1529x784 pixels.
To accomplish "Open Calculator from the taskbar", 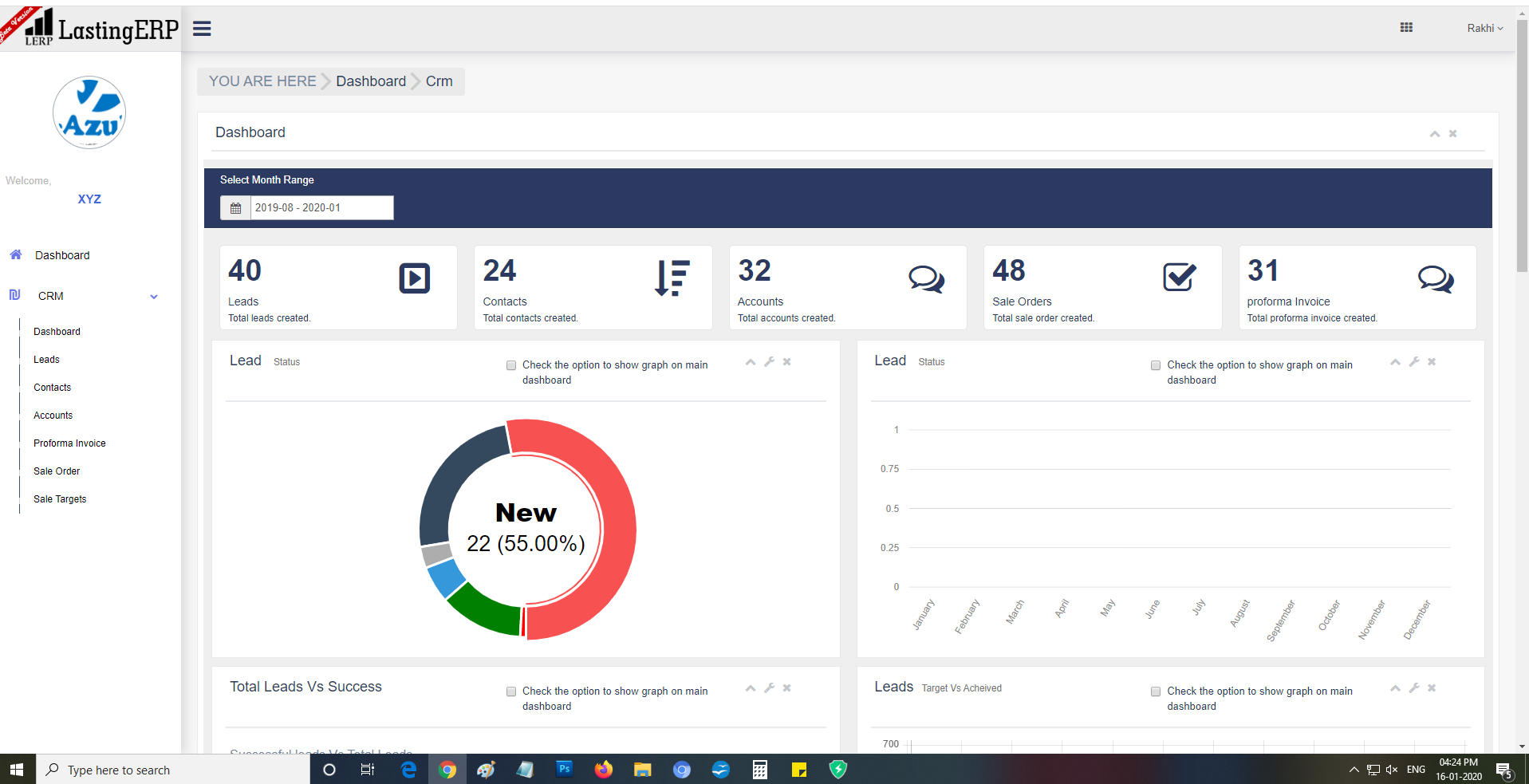I will (x=759, y=770).
